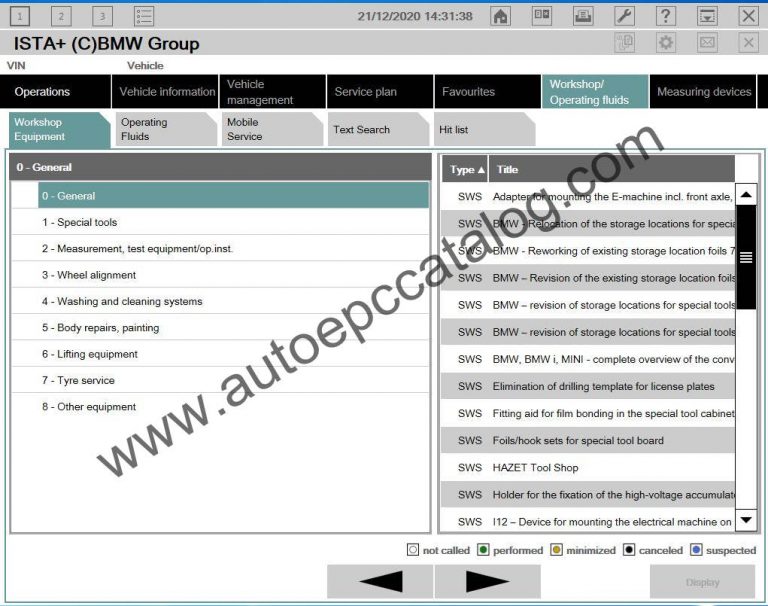The image size is (768, 606).
Task: Click the Print icon
Action: (x=583, y=16)
